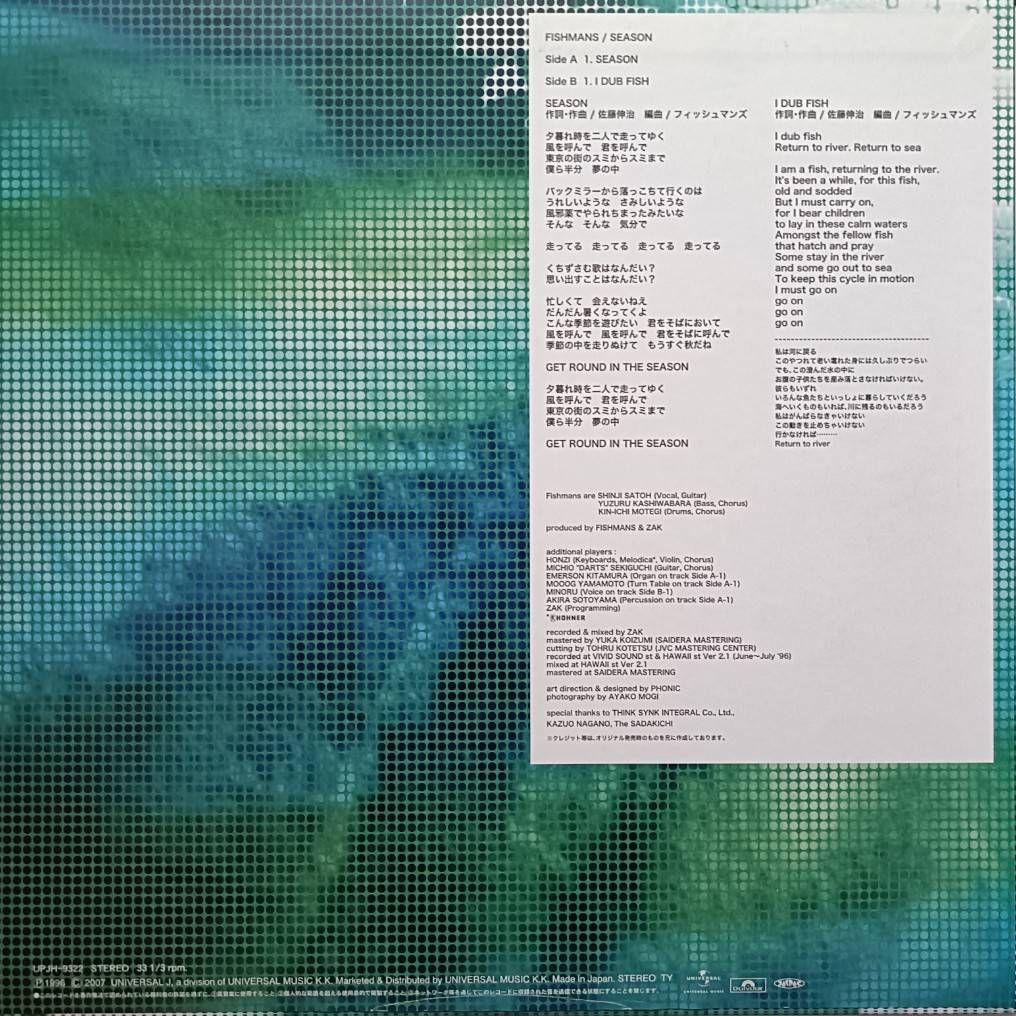Select the I DUB FISH lyrics title
The image size is (1016, 1016).
[801, 103]
